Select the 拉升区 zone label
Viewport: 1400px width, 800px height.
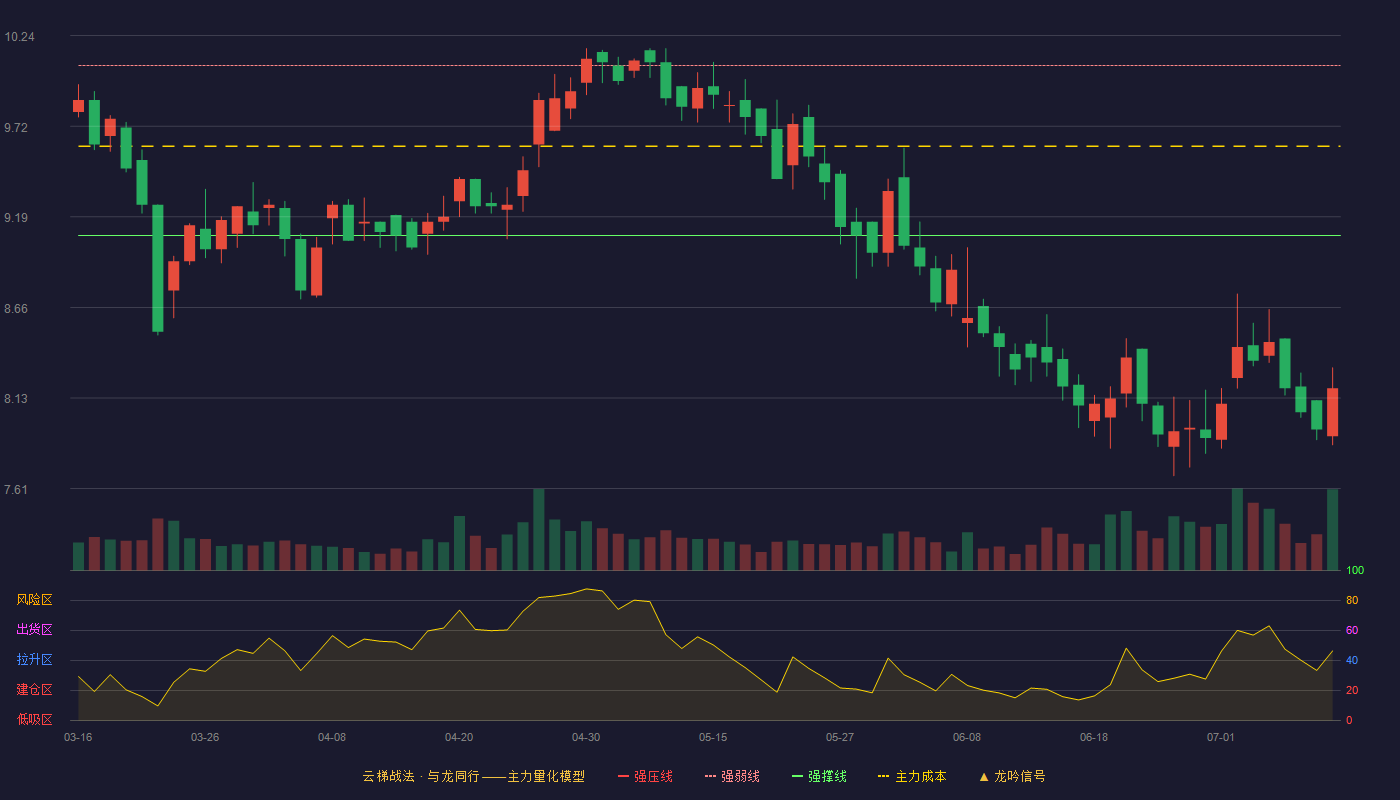click(x=34, y=660)
